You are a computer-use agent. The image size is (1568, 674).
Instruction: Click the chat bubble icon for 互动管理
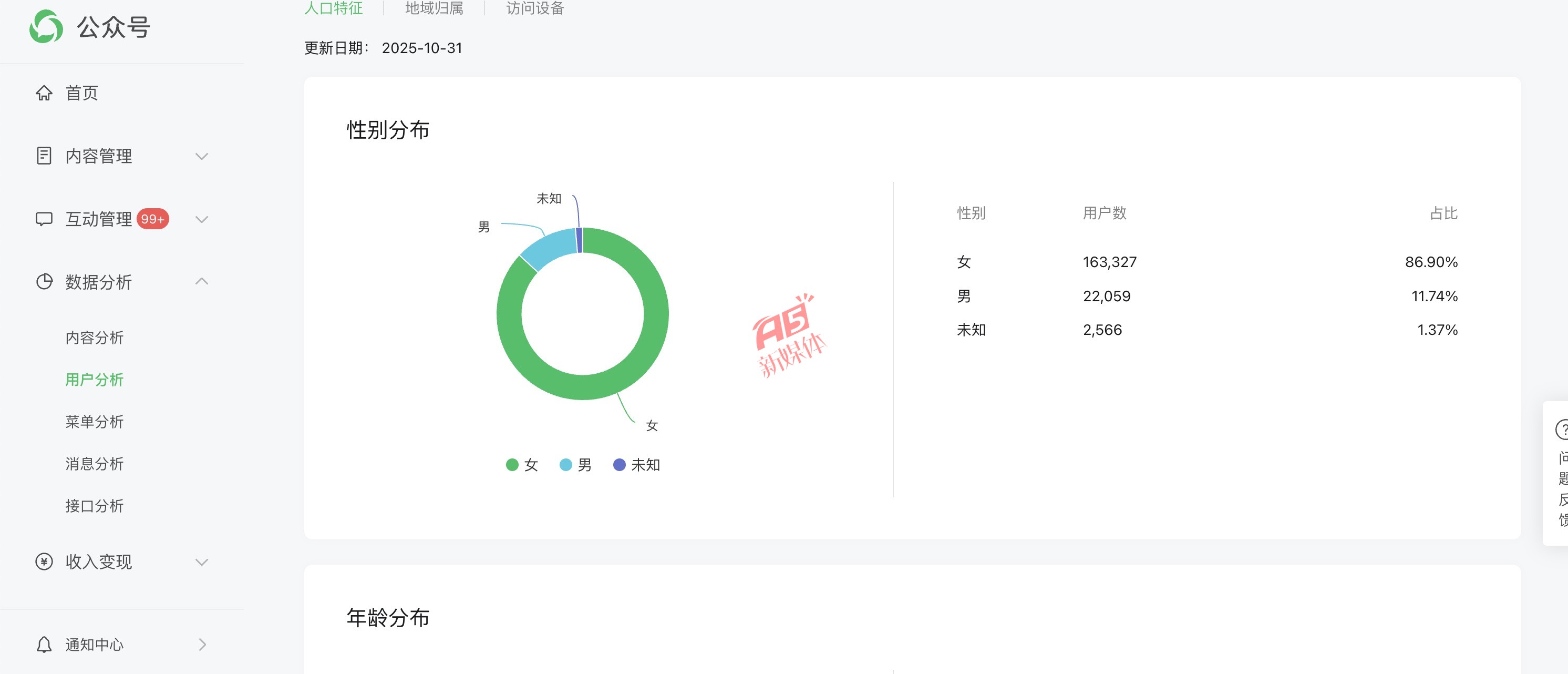(44, 219)
